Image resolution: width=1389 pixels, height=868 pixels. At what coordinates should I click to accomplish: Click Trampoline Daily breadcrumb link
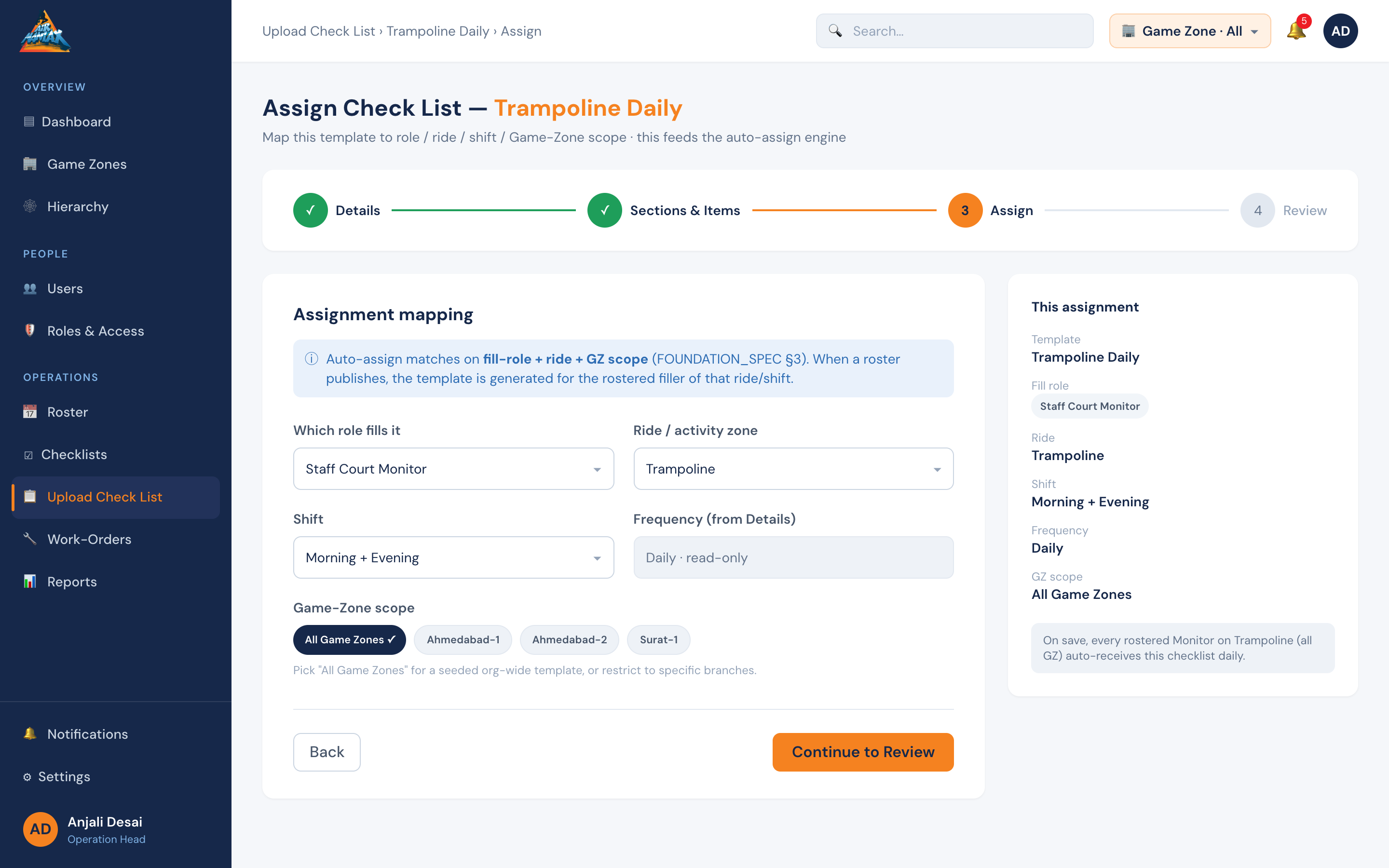coord(437,31)
